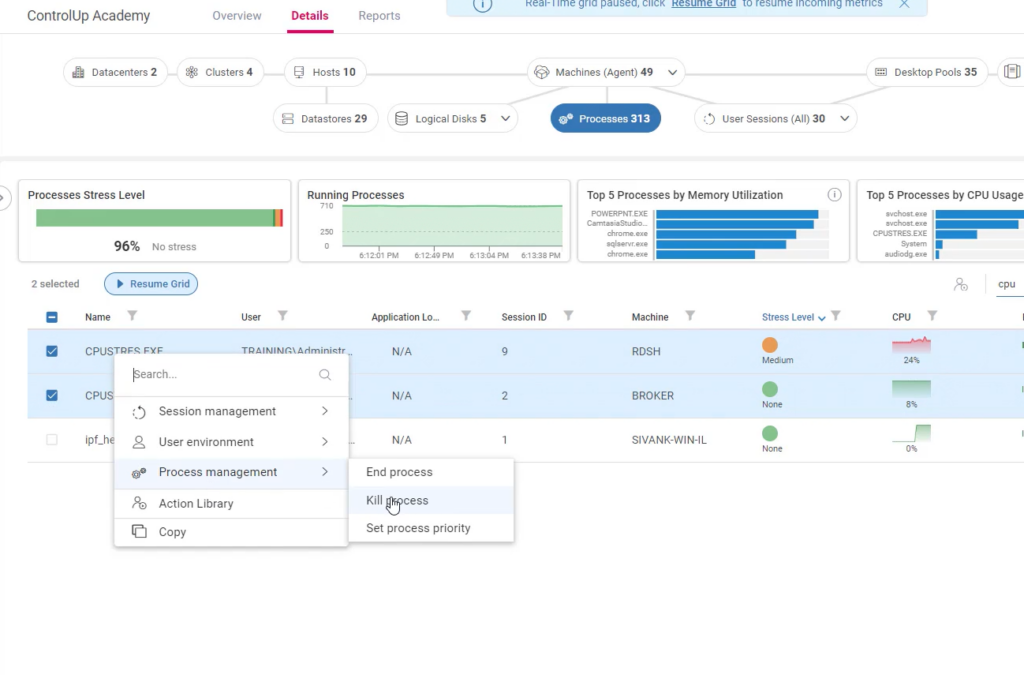Click the Search field in context menu
1024x675 pixels.
222,375
